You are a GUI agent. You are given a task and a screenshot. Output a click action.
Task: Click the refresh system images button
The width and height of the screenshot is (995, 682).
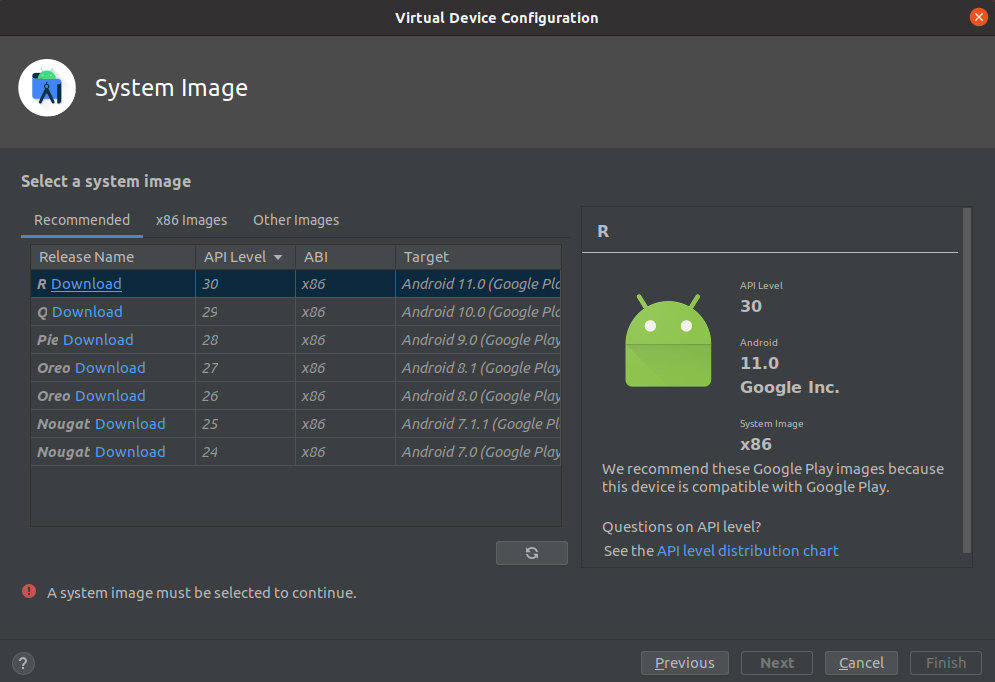(531, 553)
